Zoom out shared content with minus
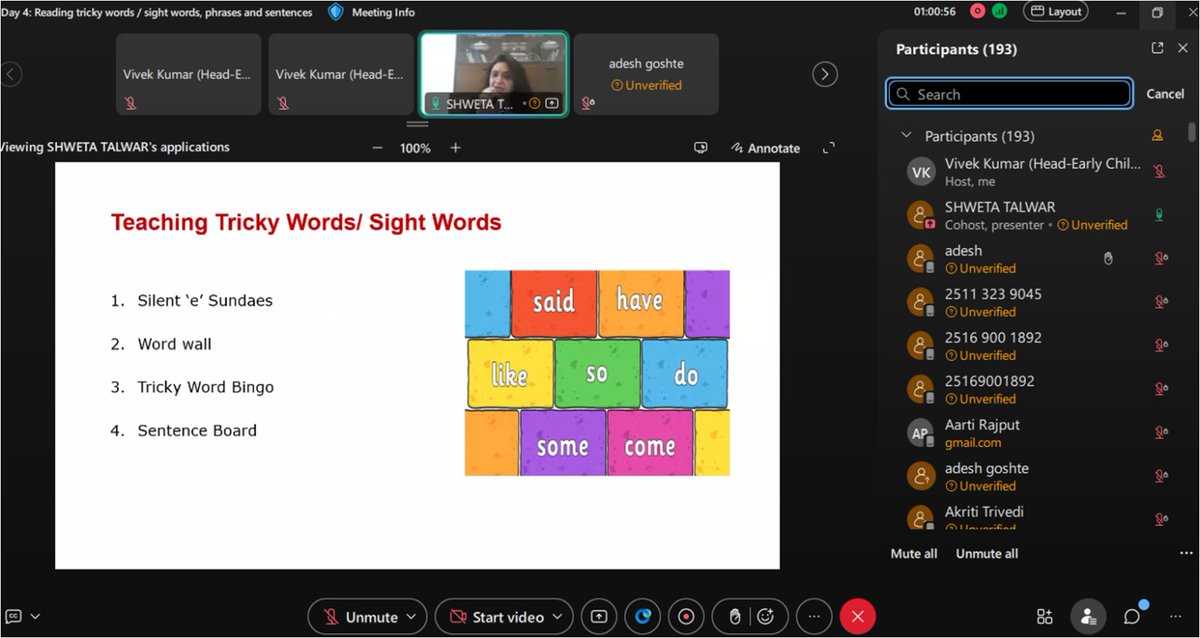The height and width of the screenshot is (638, 1200). tap(377, 148)
